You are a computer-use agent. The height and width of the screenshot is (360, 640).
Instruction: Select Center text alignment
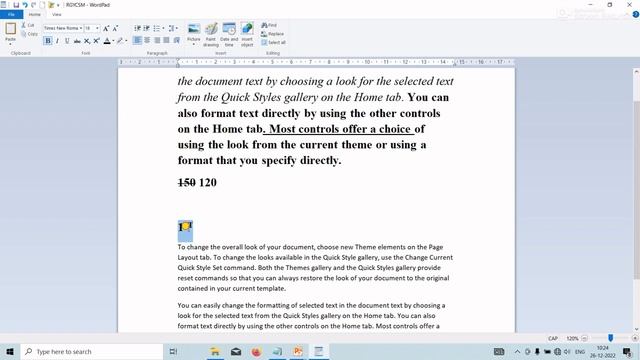pos(147,40)
